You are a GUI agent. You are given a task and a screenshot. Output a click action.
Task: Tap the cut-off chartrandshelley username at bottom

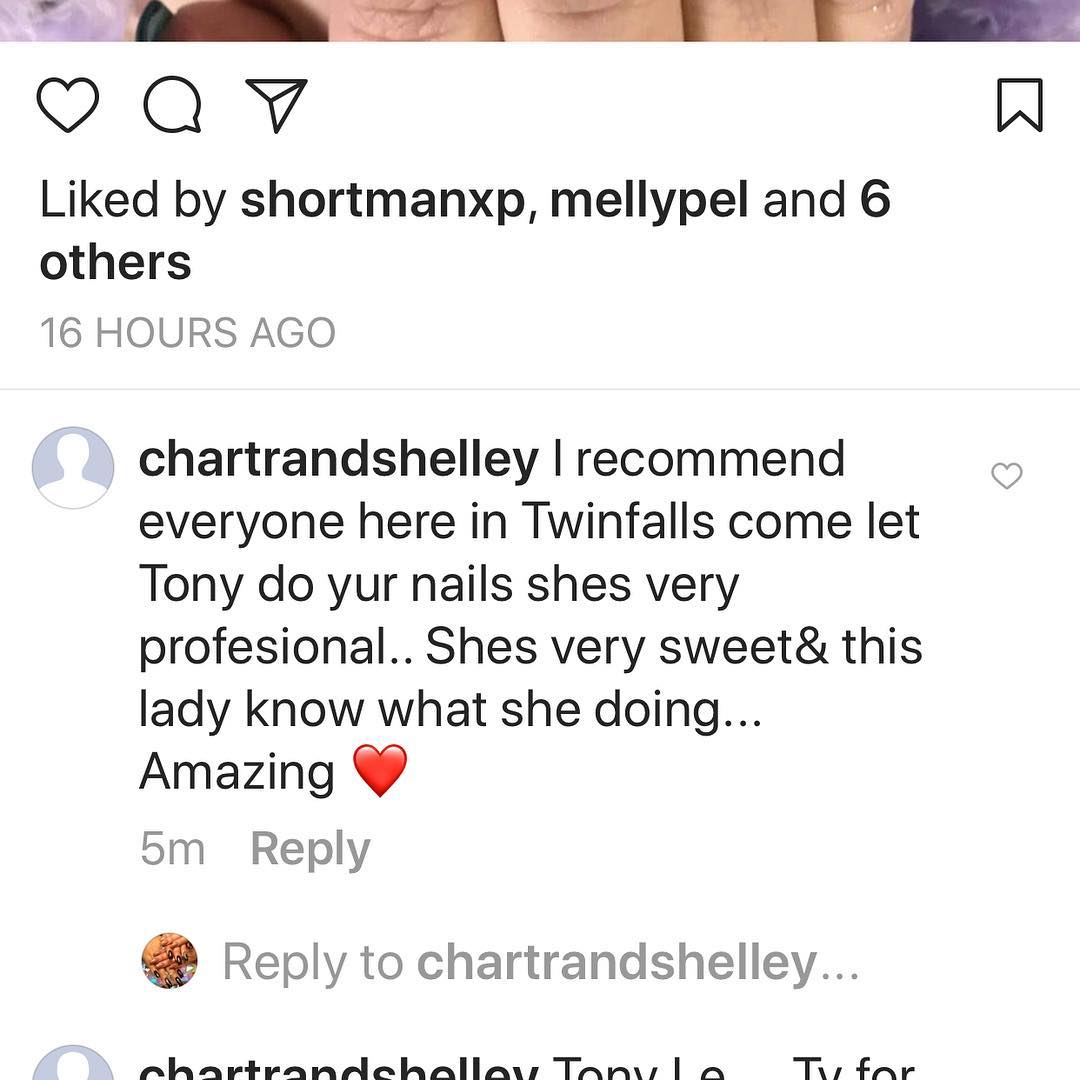coord(338,1068)
